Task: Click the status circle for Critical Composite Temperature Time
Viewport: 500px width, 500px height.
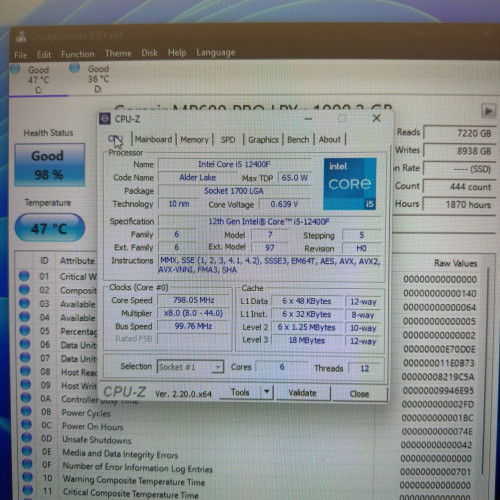Action: pos(28,490)
